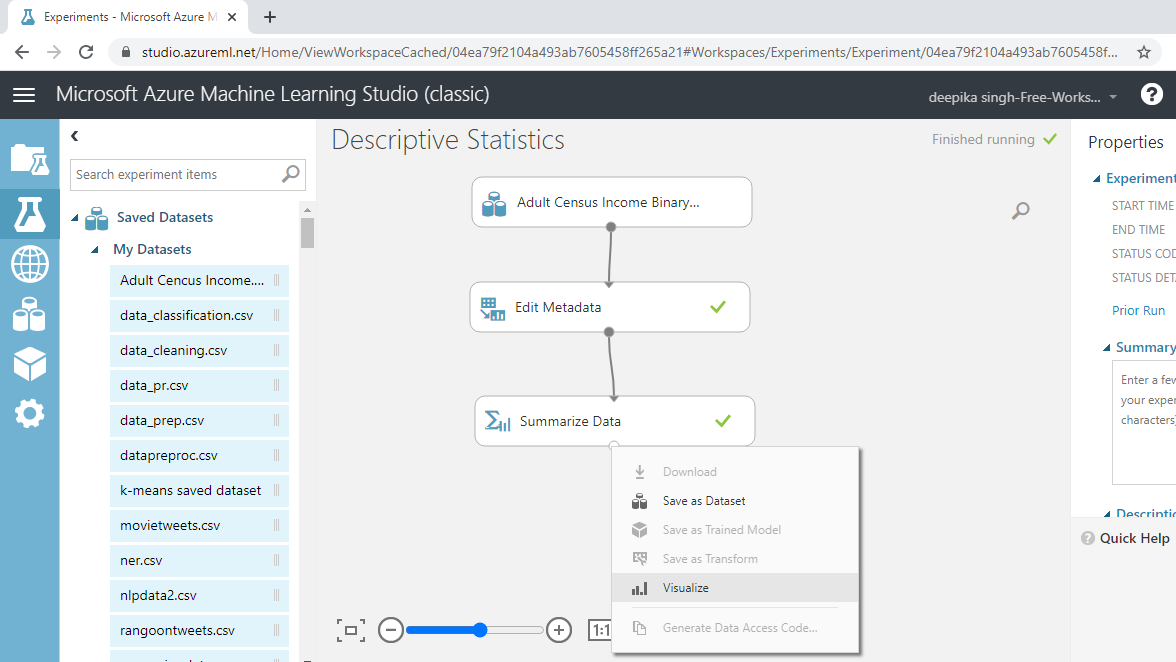The image size is (1176, 662).
Task: Click Save as Transform menu entry
Action: 735,559
